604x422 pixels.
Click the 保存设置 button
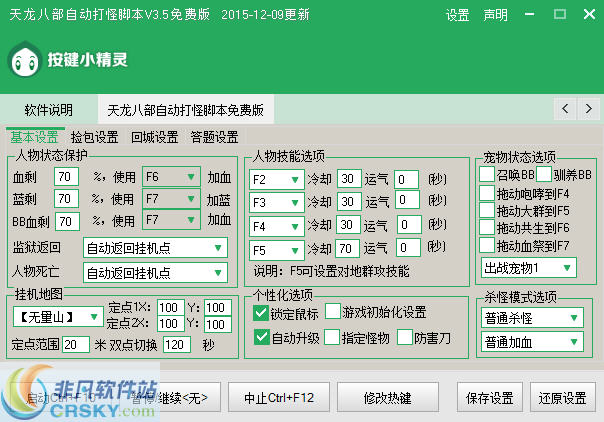coord(490,397)
